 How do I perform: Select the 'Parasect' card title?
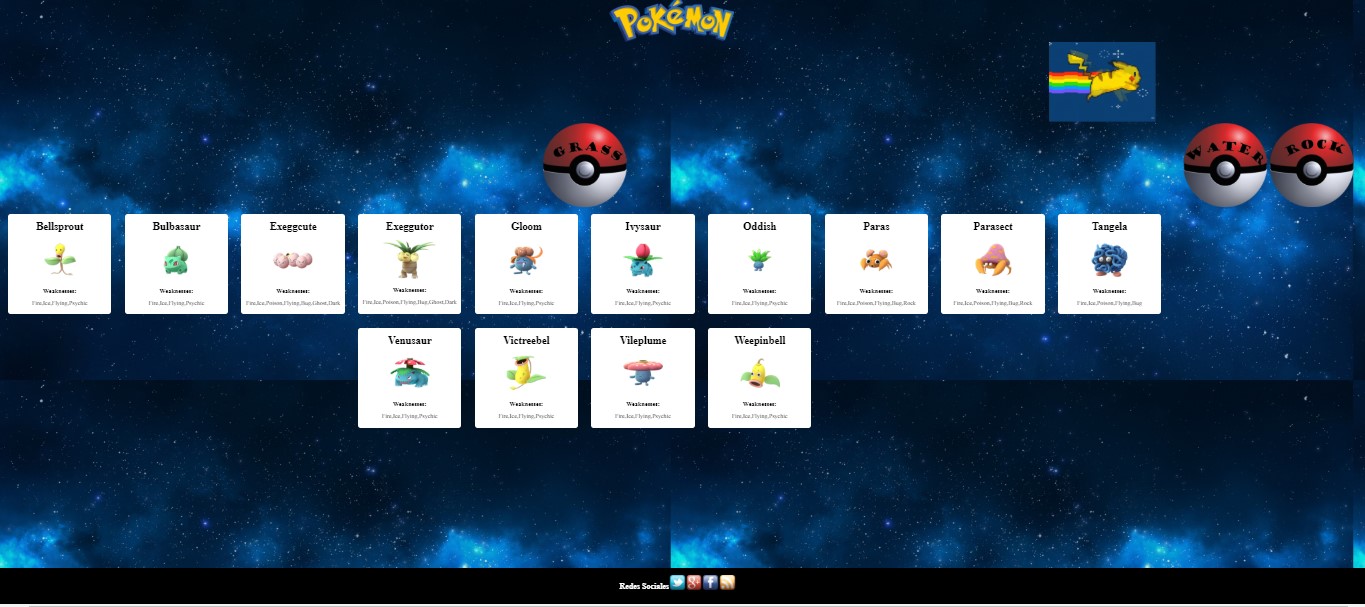[x=993, y=227]
